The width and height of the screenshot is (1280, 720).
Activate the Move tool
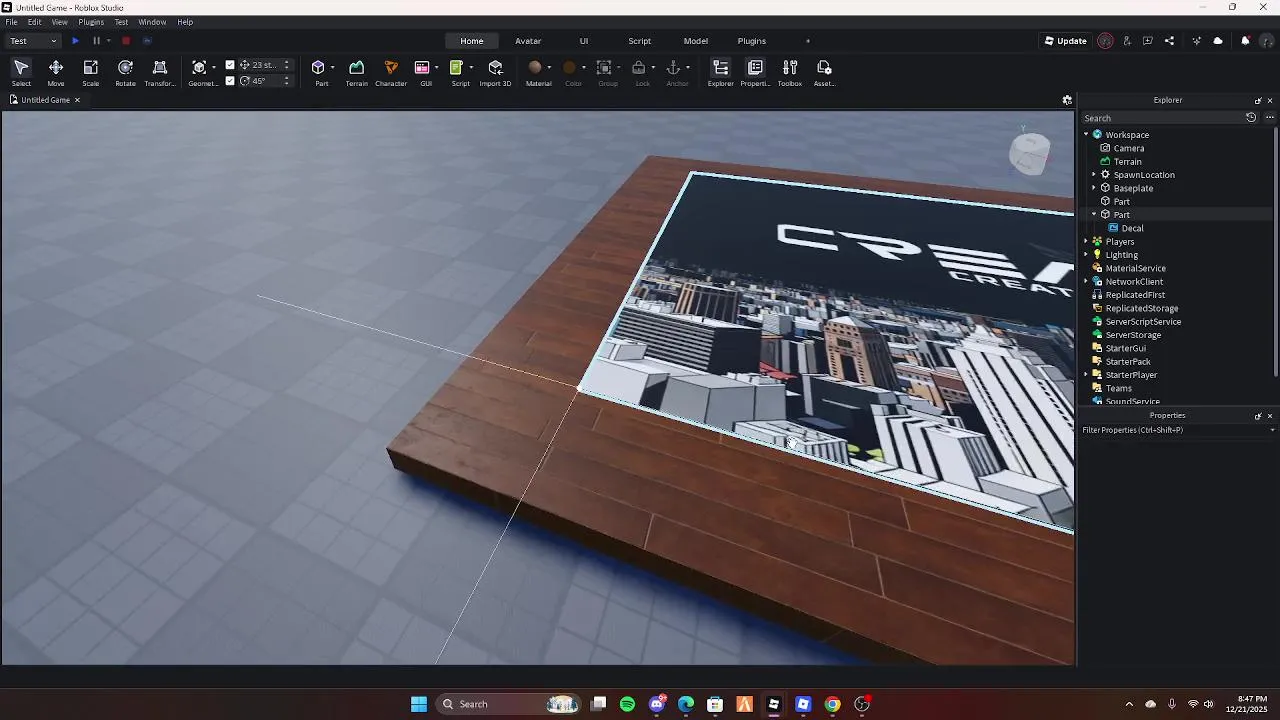point(56,72)
